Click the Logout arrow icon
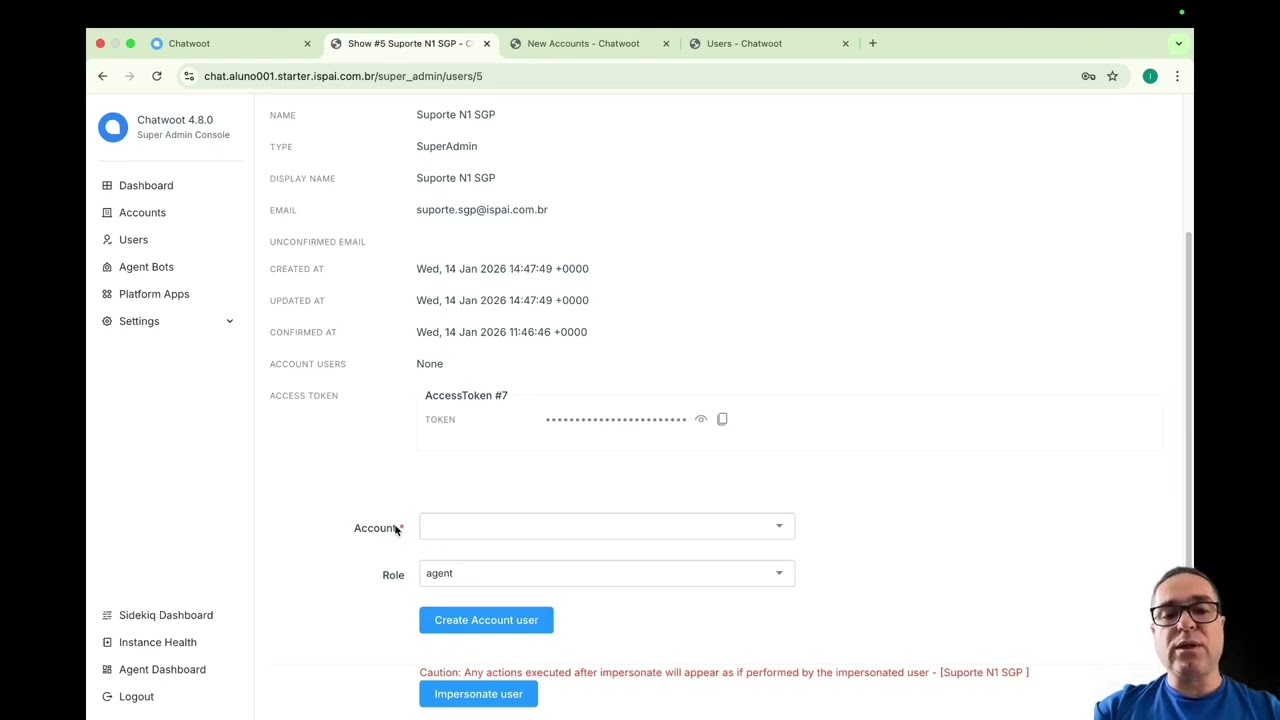Image resolution: width=1280 pixels, height=720 pixels. [x=107, y=696]
